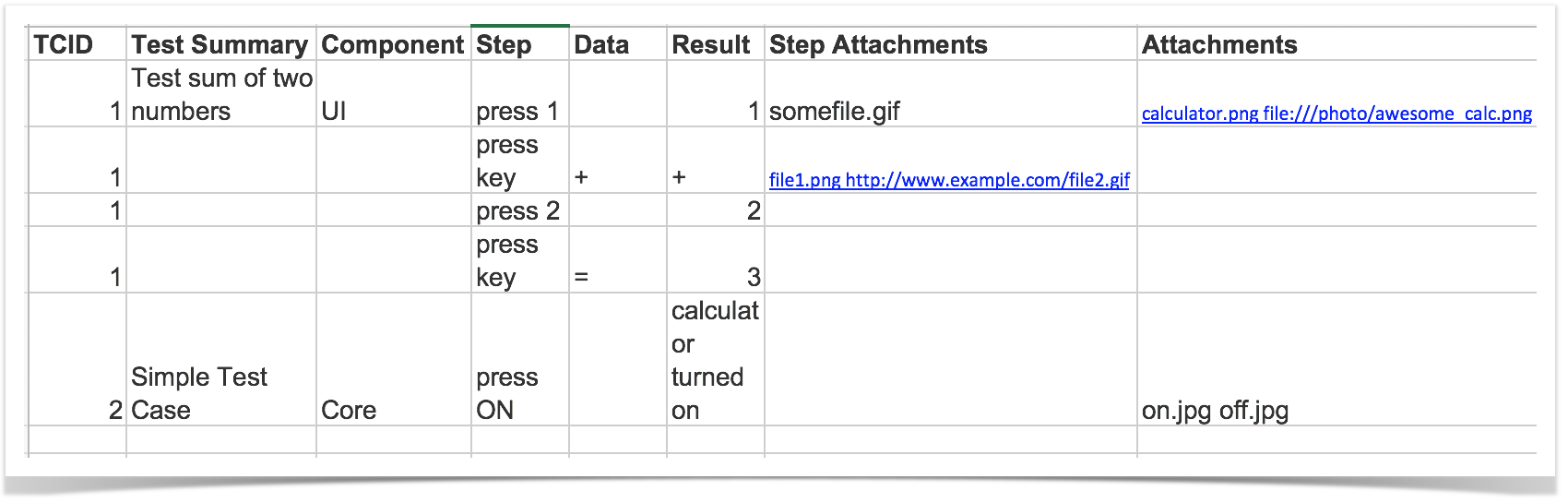1568x503 pixels.
Task: Select the 'Simple Test Case' cell
Action: click(221, 360)
